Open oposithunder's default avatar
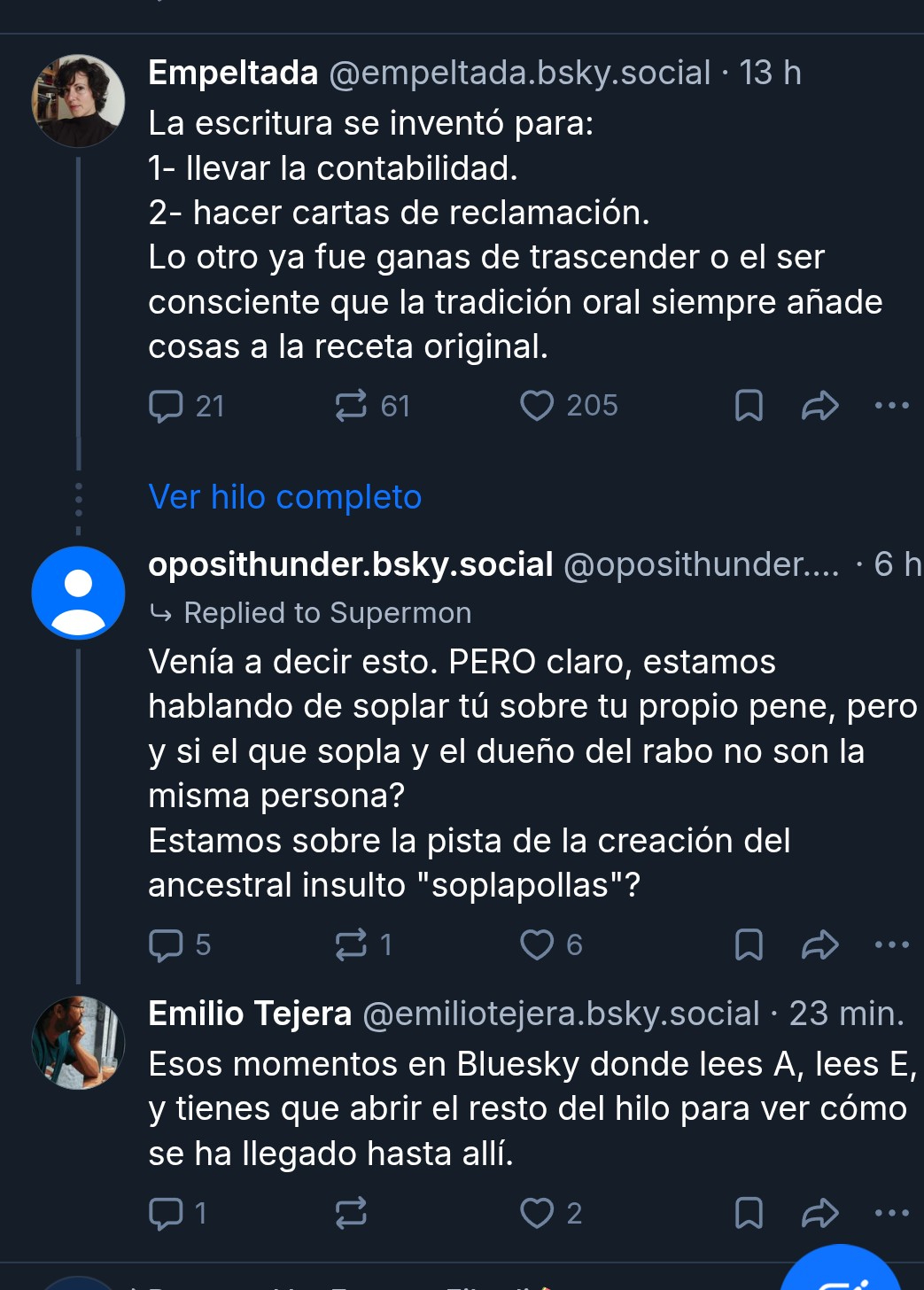 pyautogui.click(x=78, y=593)
